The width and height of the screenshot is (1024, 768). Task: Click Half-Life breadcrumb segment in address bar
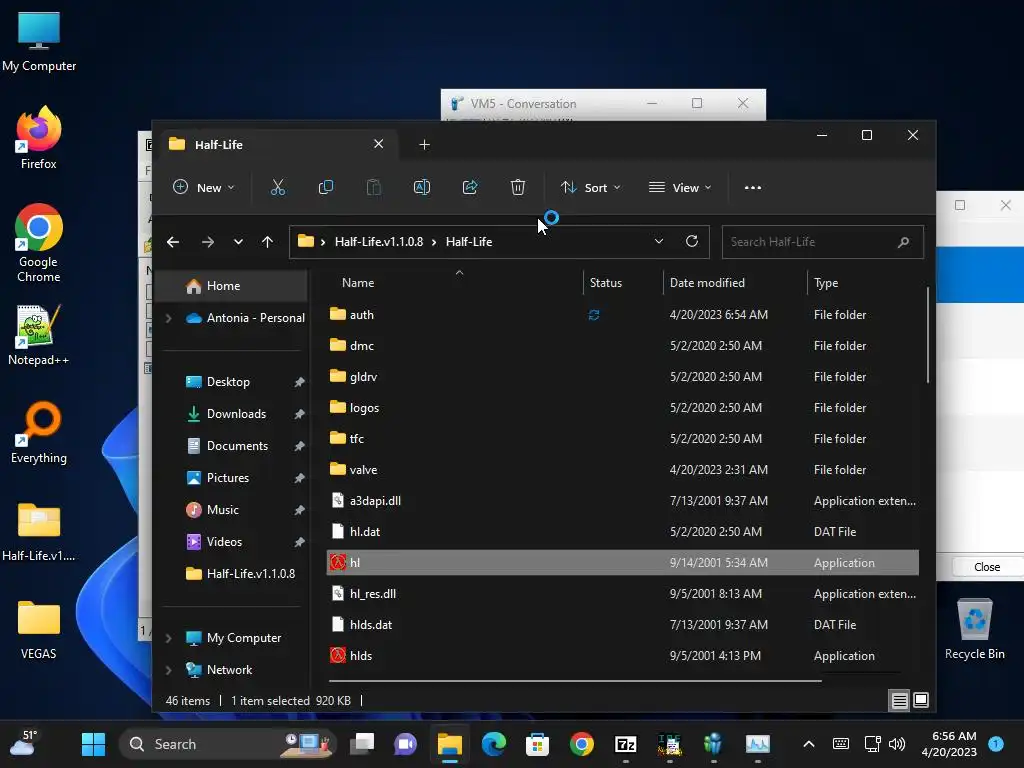[469, 242]
